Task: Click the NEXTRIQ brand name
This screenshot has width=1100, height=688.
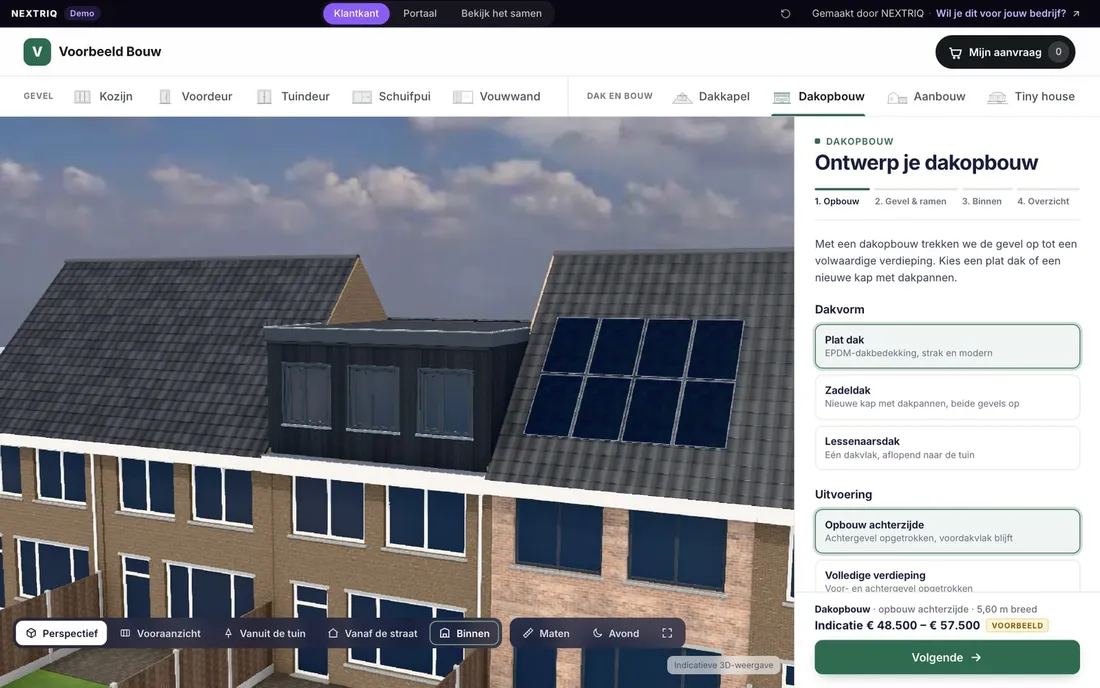Action: point(34,13)
